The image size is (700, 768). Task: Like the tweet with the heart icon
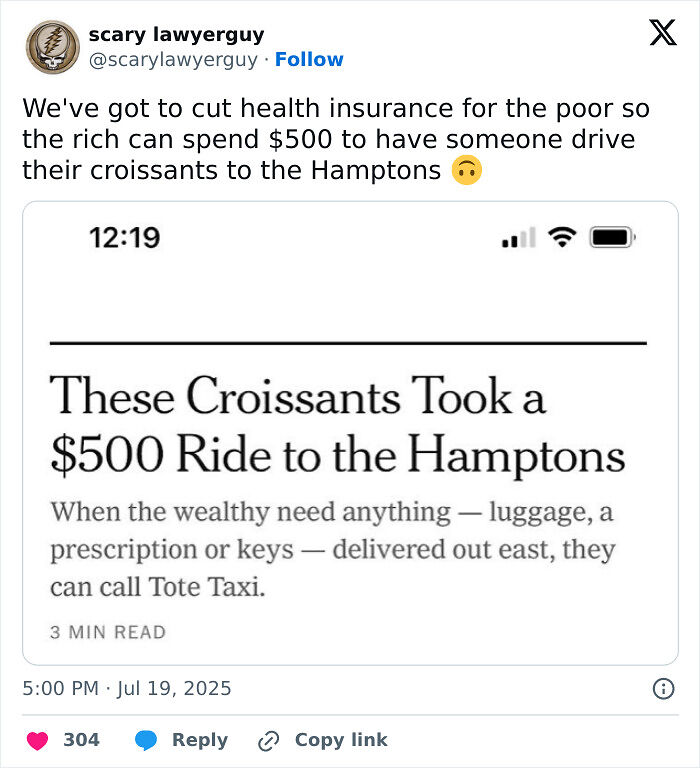pyautogui.click(x=37, y=740)
